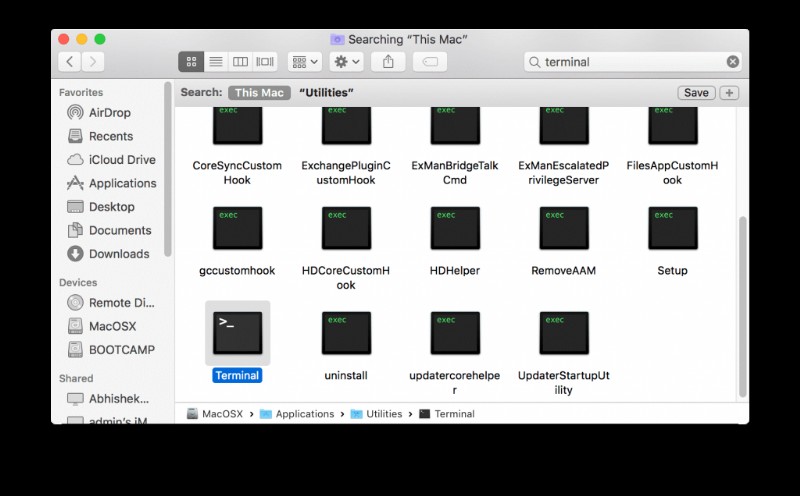
Task: Click the Terminal file name label
Action: [237, 376]
